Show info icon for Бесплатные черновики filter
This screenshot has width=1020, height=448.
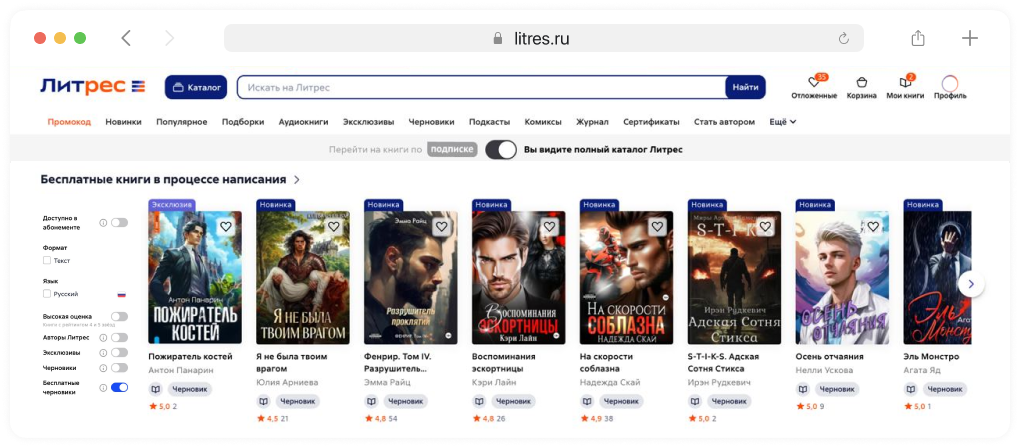tap(103, 388)
